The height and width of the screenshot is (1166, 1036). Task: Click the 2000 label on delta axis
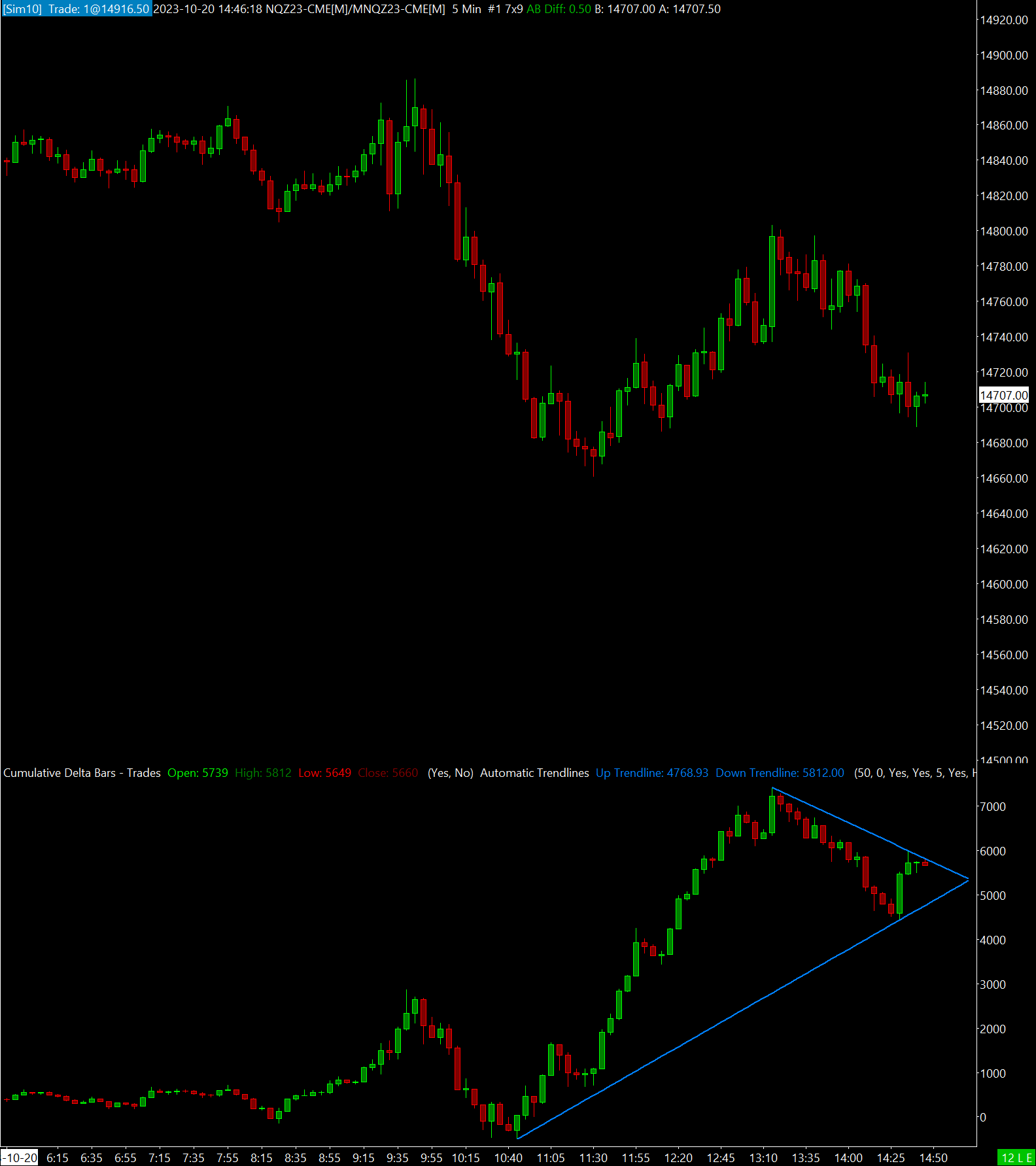click(x=992, y=1029)
